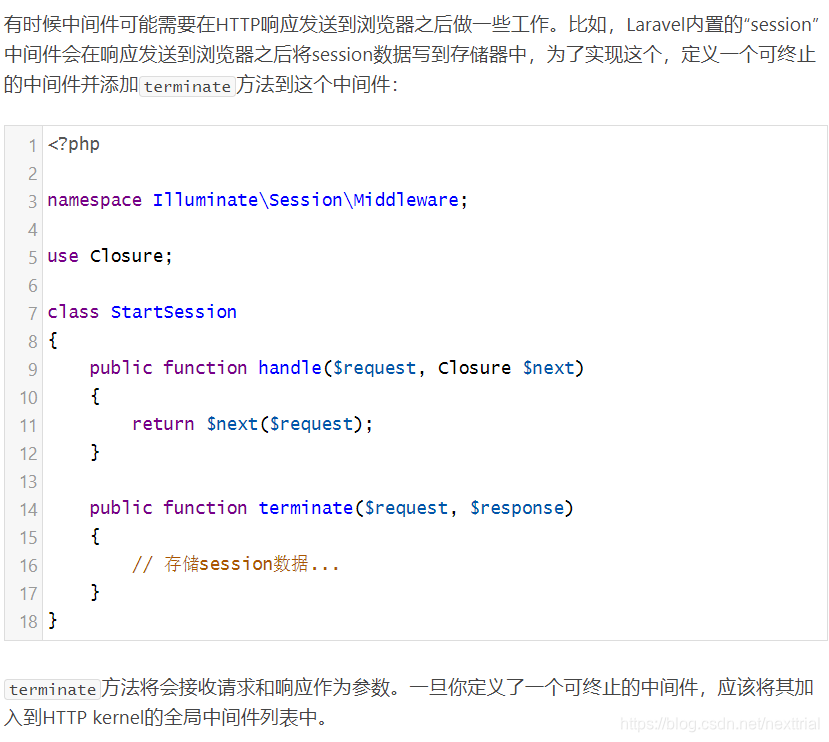Click the 'class' keyword on line 7
The height and width of the screenshot is (742, 829).
coord(73,312)
